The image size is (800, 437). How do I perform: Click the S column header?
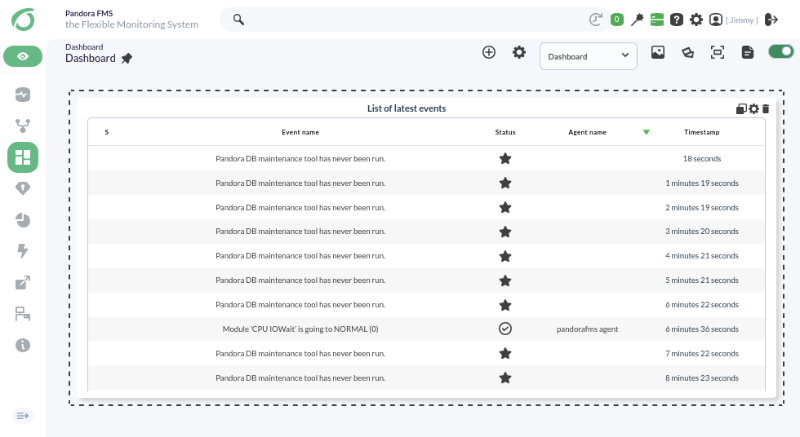point(107,132)
